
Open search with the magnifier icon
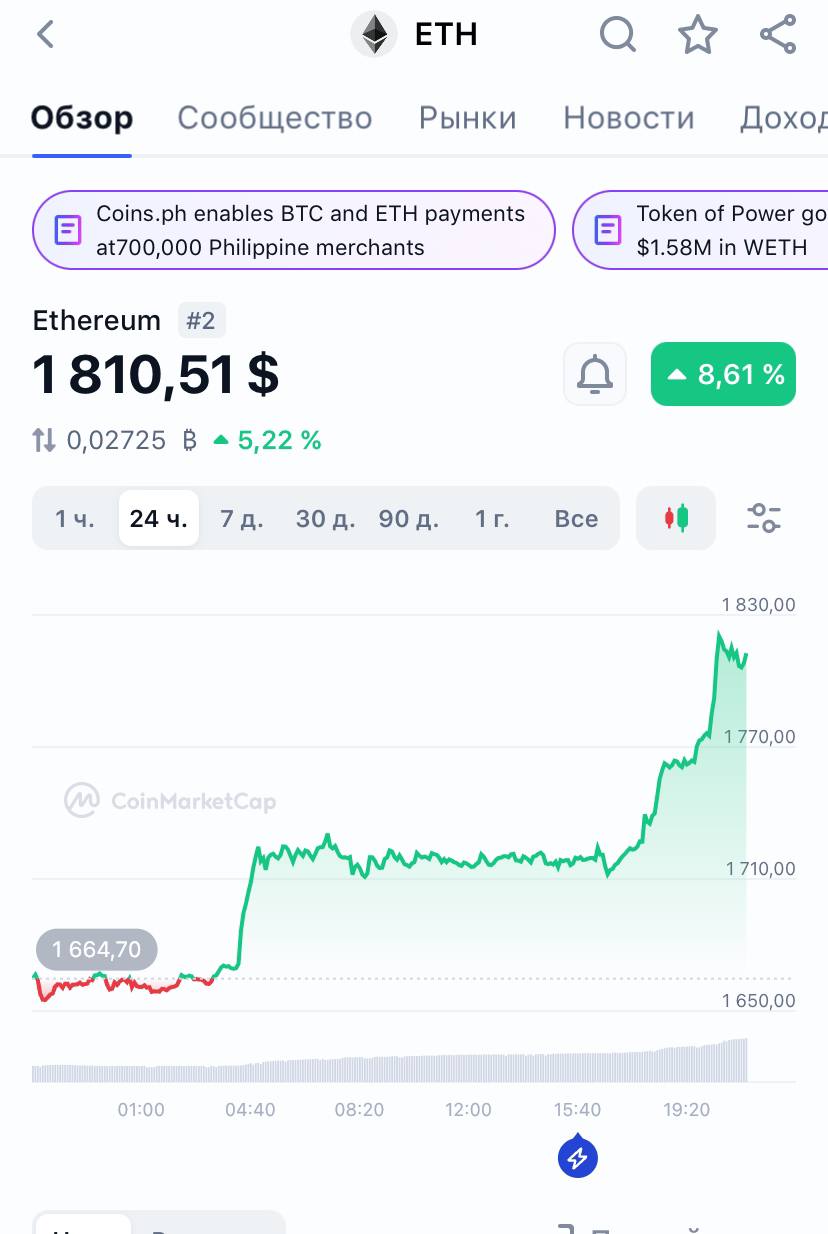[x=618, y=35]
